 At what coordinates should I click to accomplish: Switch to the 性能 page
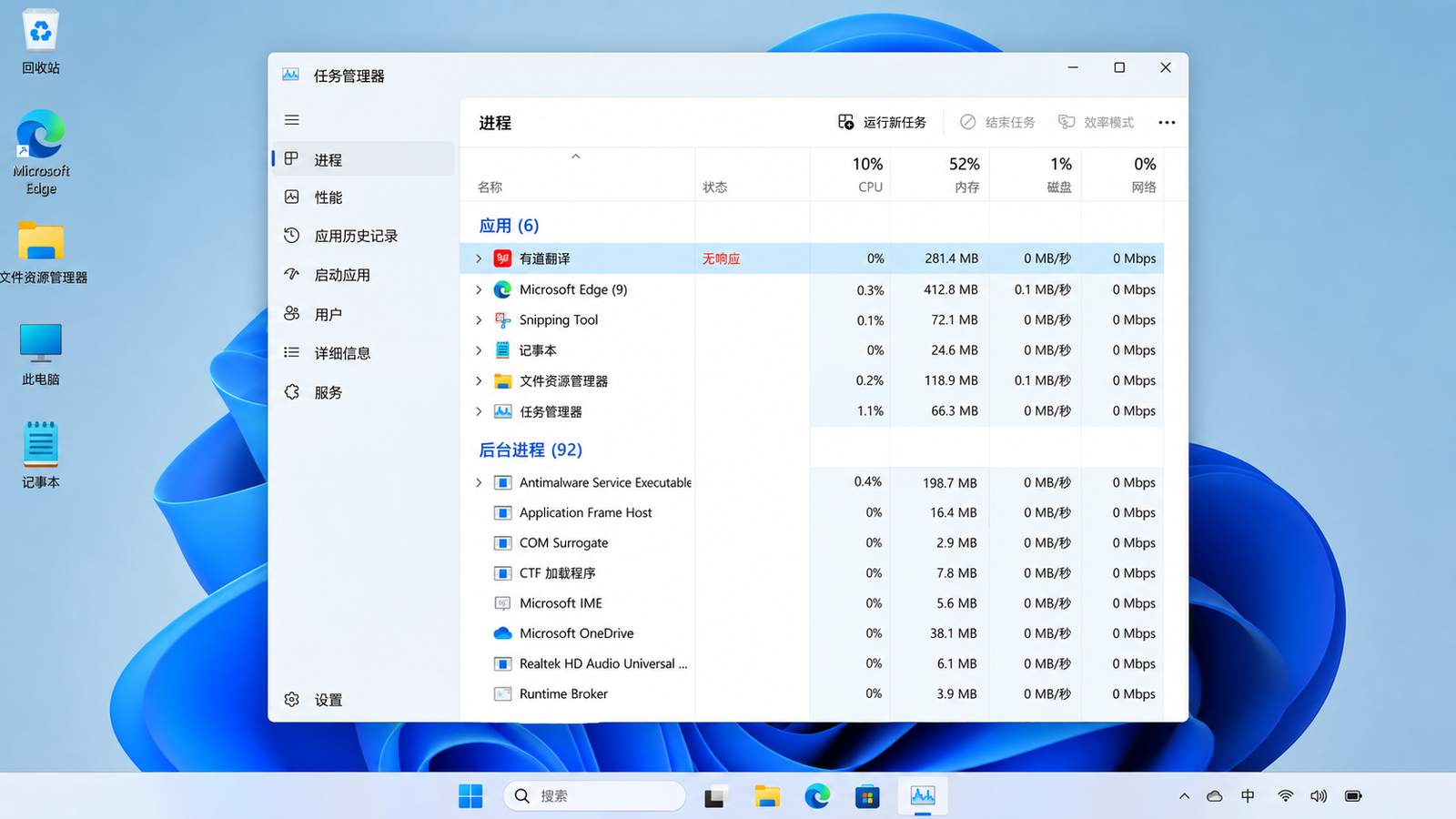(x=363, y=197)
